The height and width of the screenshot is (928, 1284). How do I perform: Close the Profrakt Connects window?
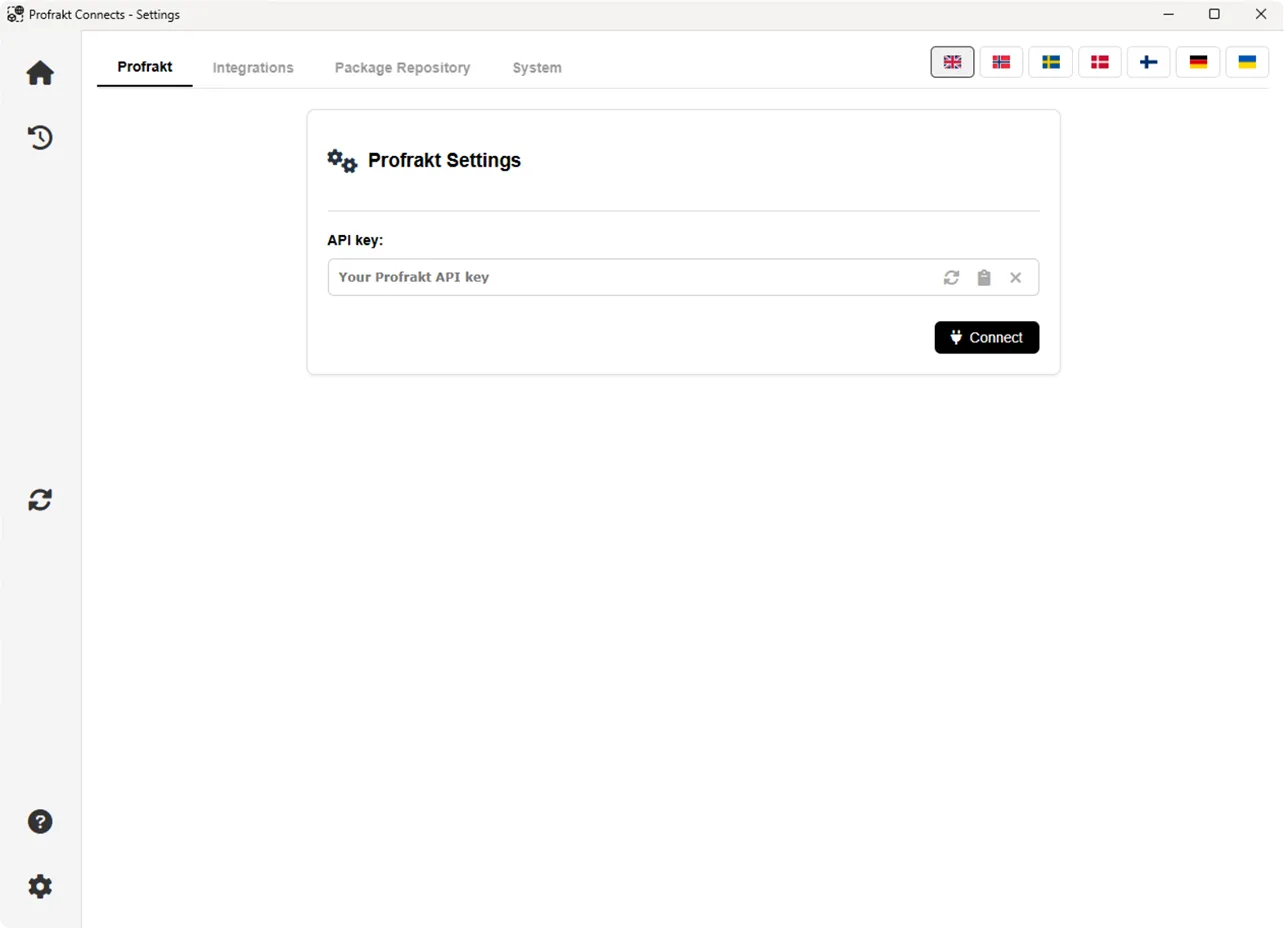click(x=1260, y=14)
